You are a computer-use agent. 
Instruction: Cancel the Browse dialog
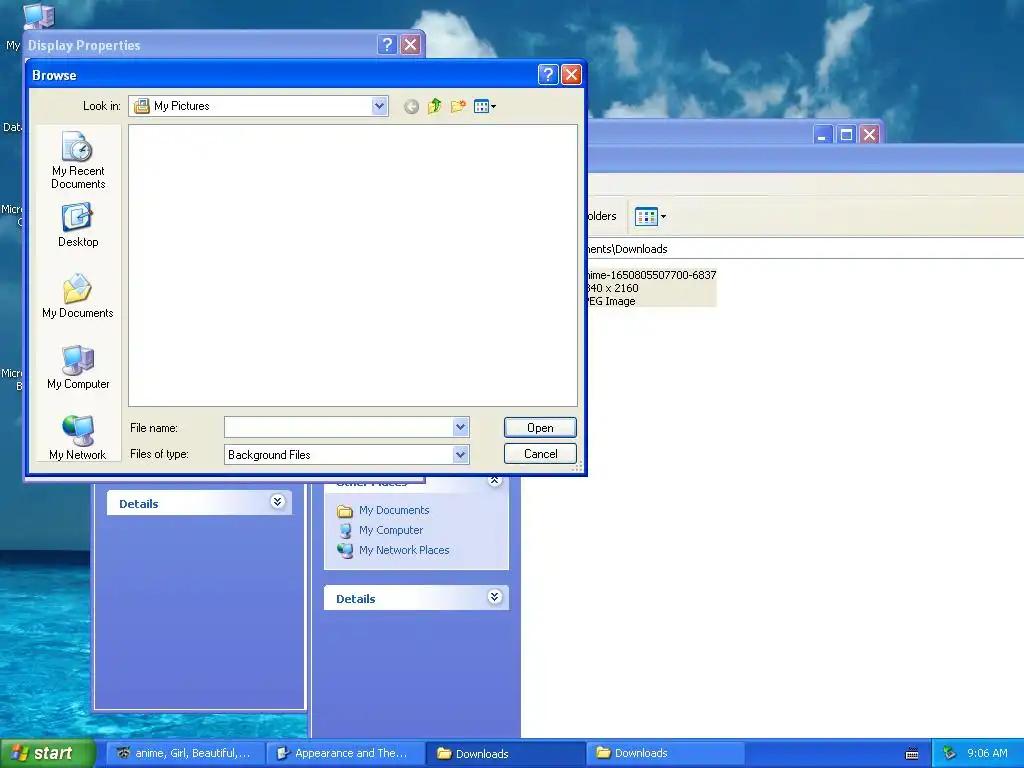pos(540,454)
